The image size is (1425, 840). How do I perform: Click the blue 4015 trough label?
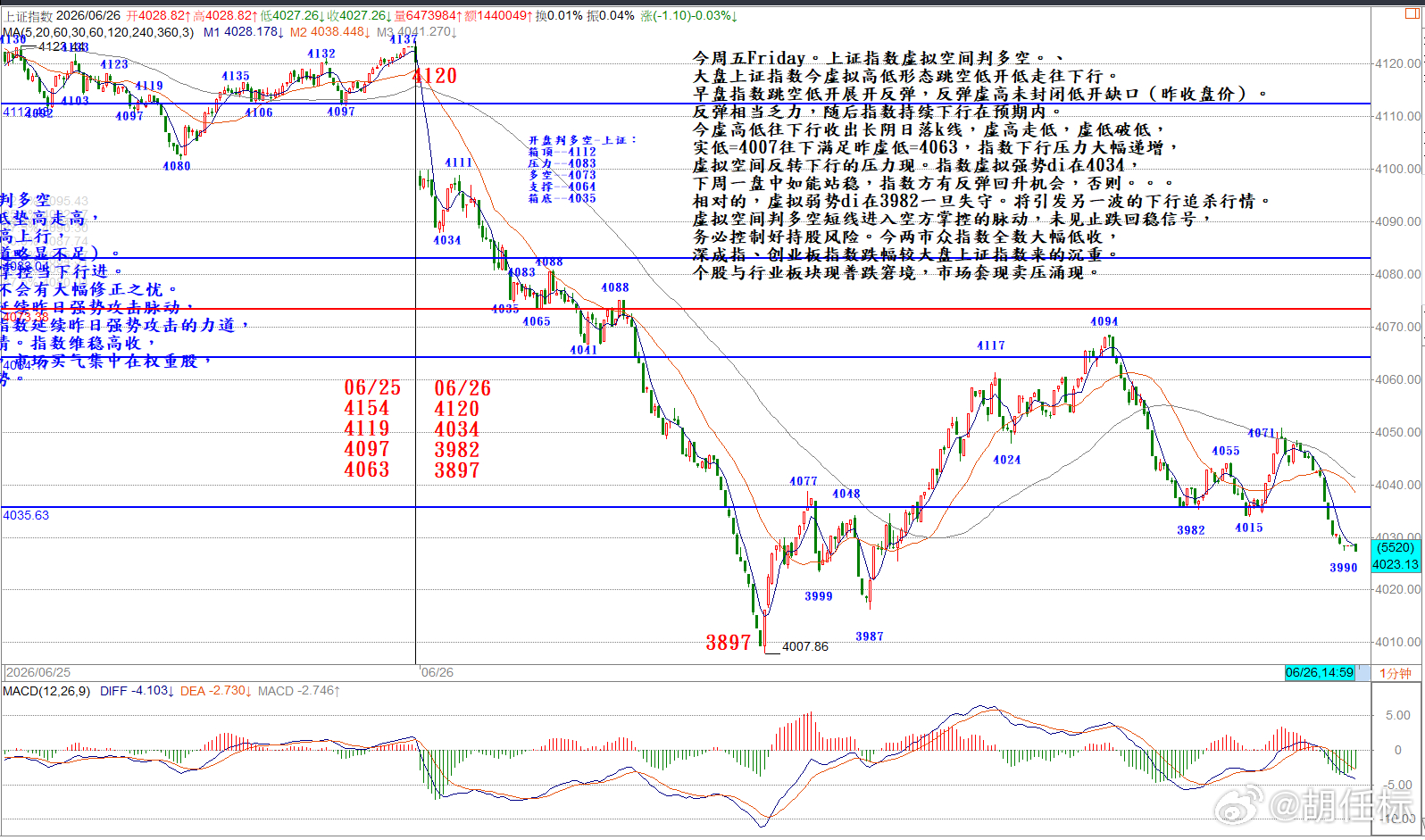(1249, 528)
